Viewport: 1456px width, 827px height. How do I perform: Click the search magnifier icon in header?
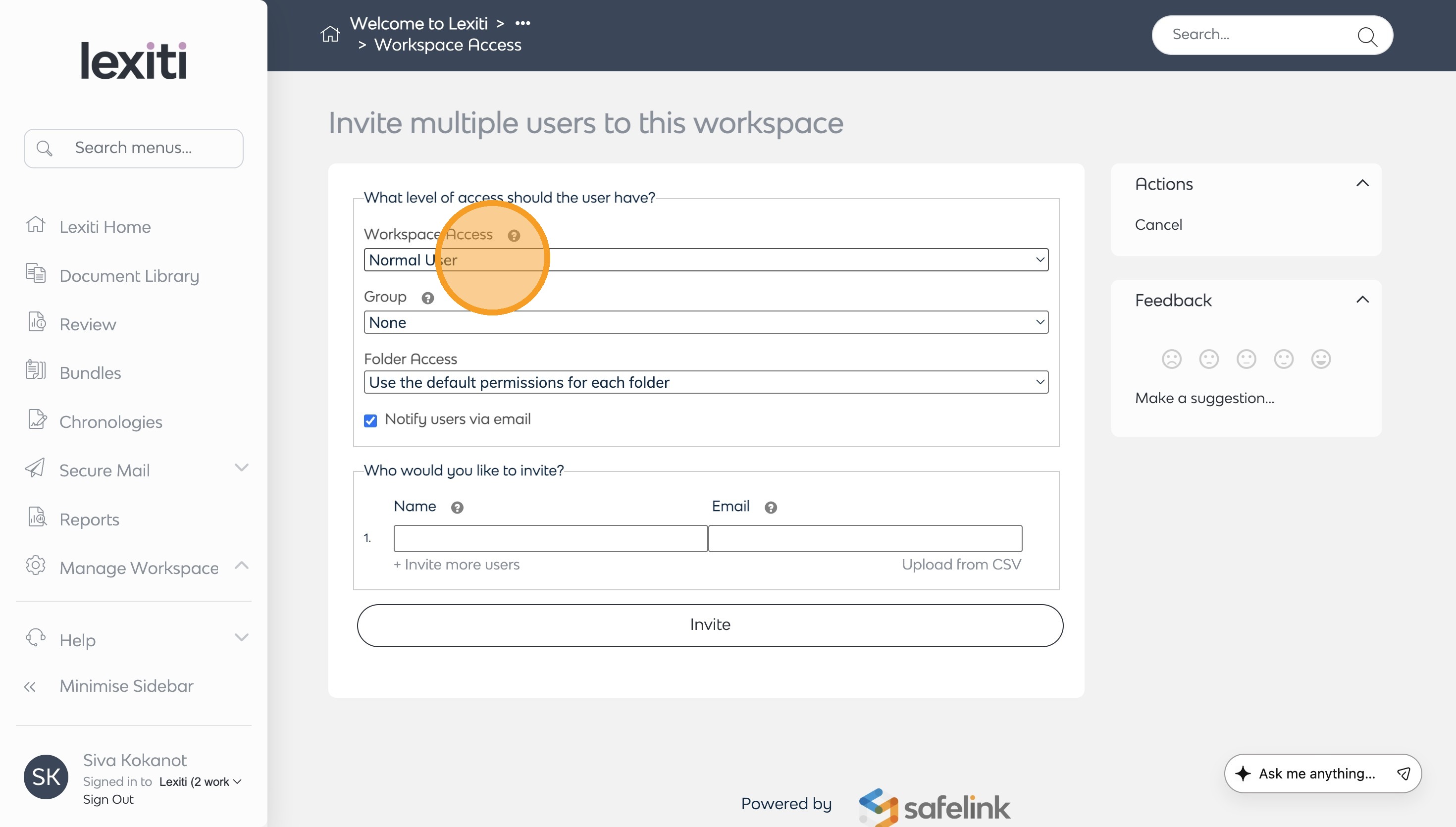click(1366, 36)
